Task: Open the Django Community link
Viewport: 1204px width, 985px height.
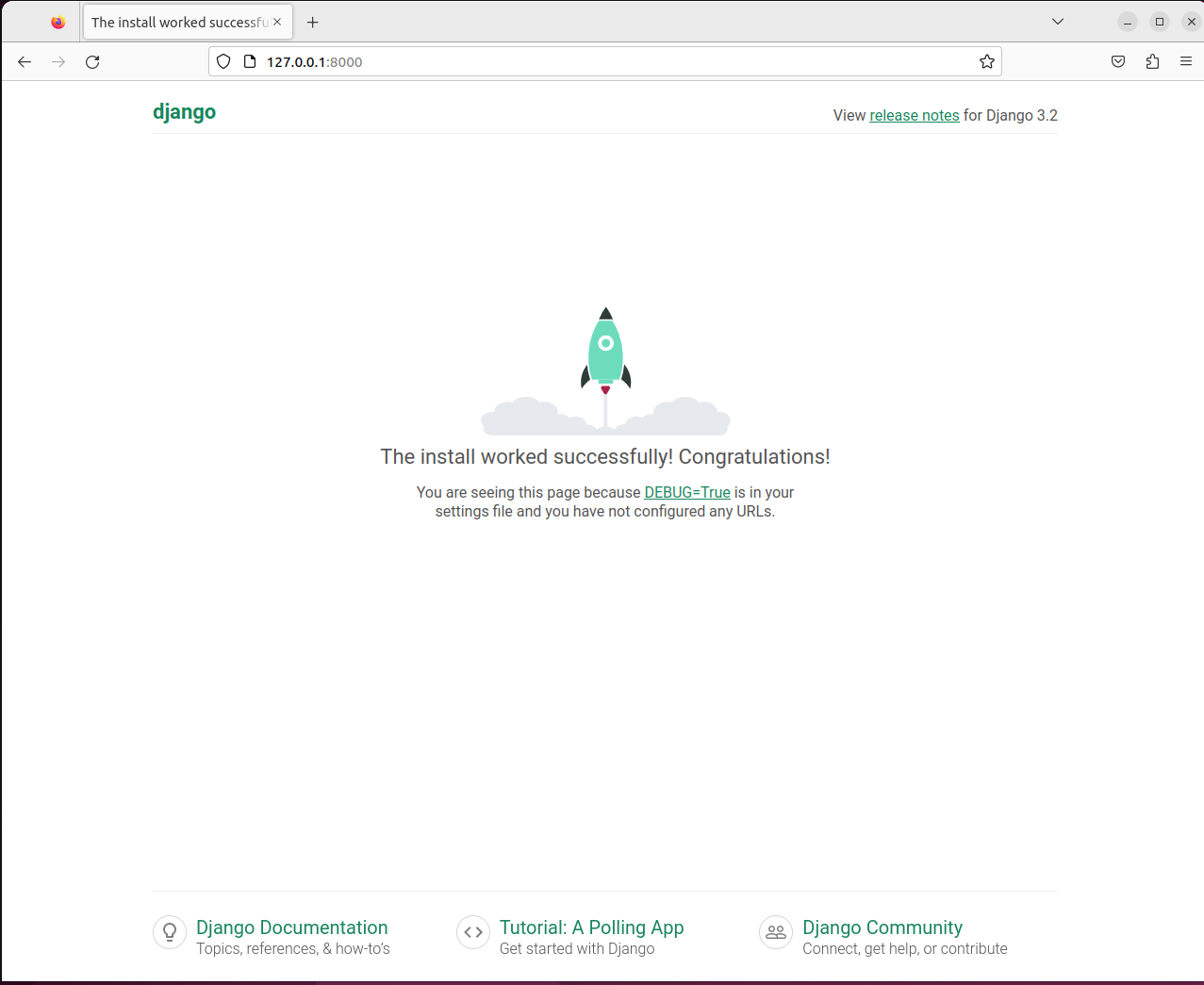Action: (882, 928)
